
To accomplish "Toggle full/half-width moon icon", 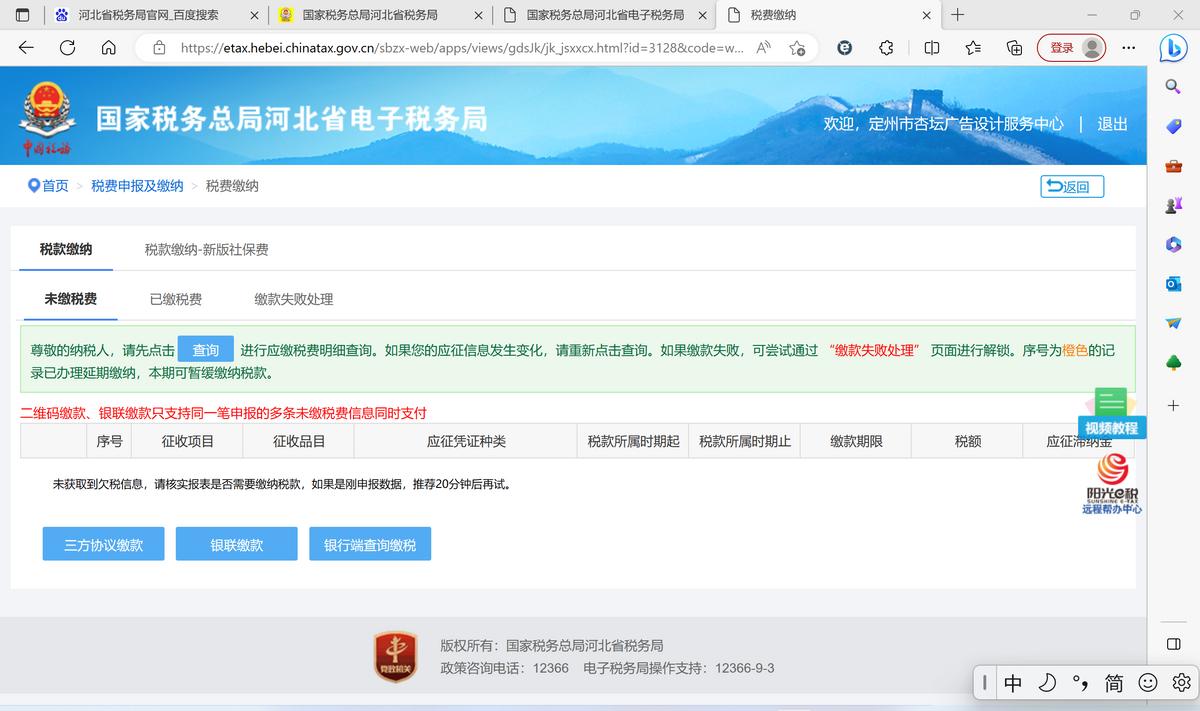I will 1046,683.
